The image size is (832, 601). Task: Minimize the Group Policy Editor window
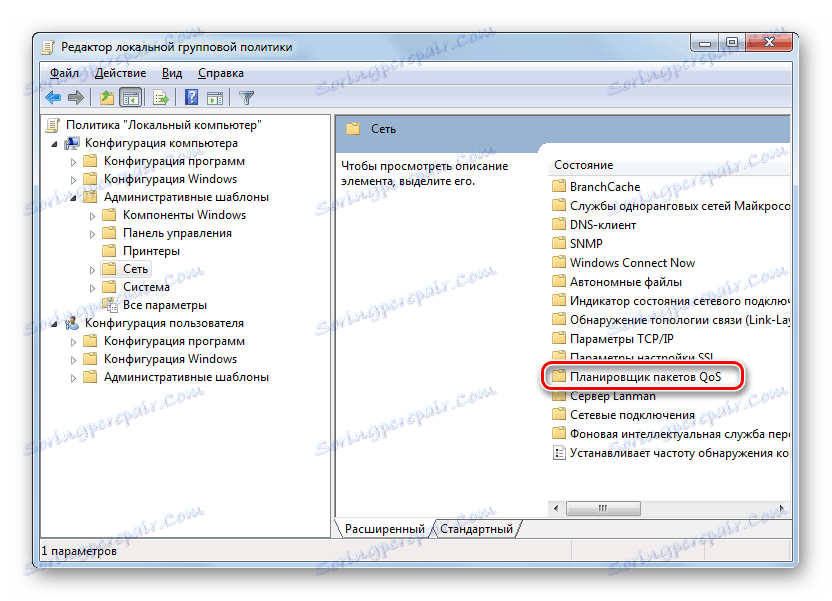tap(705, 43)
